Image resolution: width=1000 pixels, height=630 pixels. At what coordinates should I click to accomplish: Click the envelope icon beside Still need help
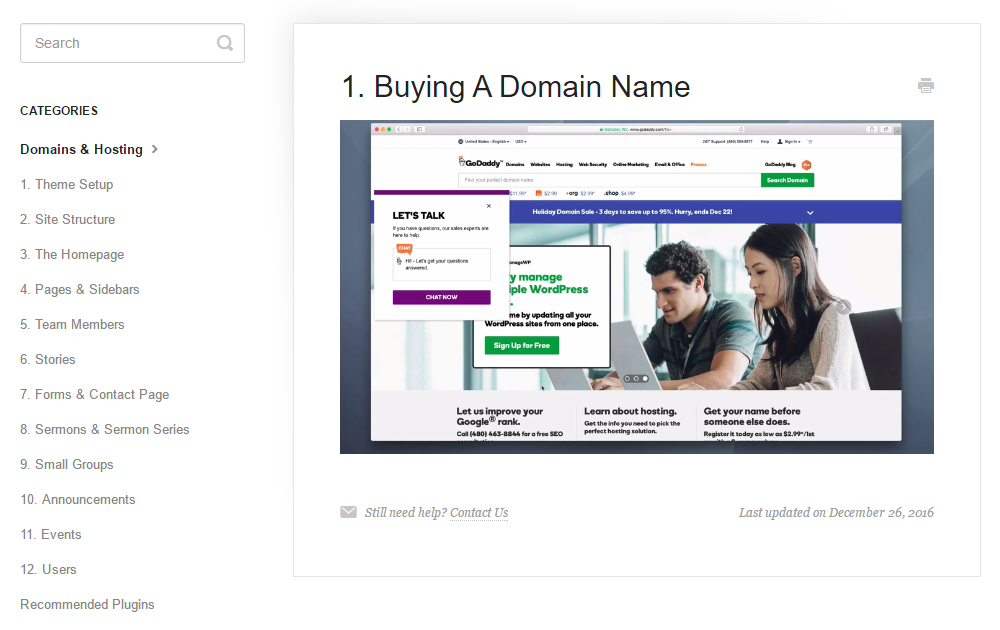pos(348,512)
